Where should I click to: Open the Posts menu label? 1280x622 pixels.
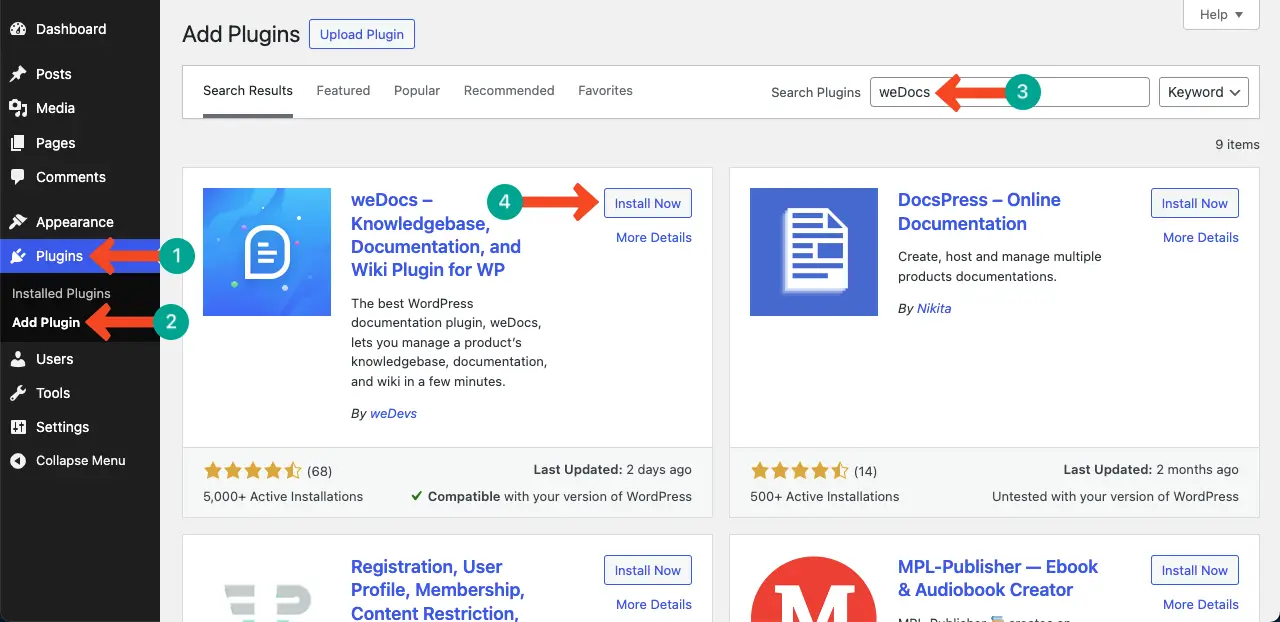tap(54, 74)
